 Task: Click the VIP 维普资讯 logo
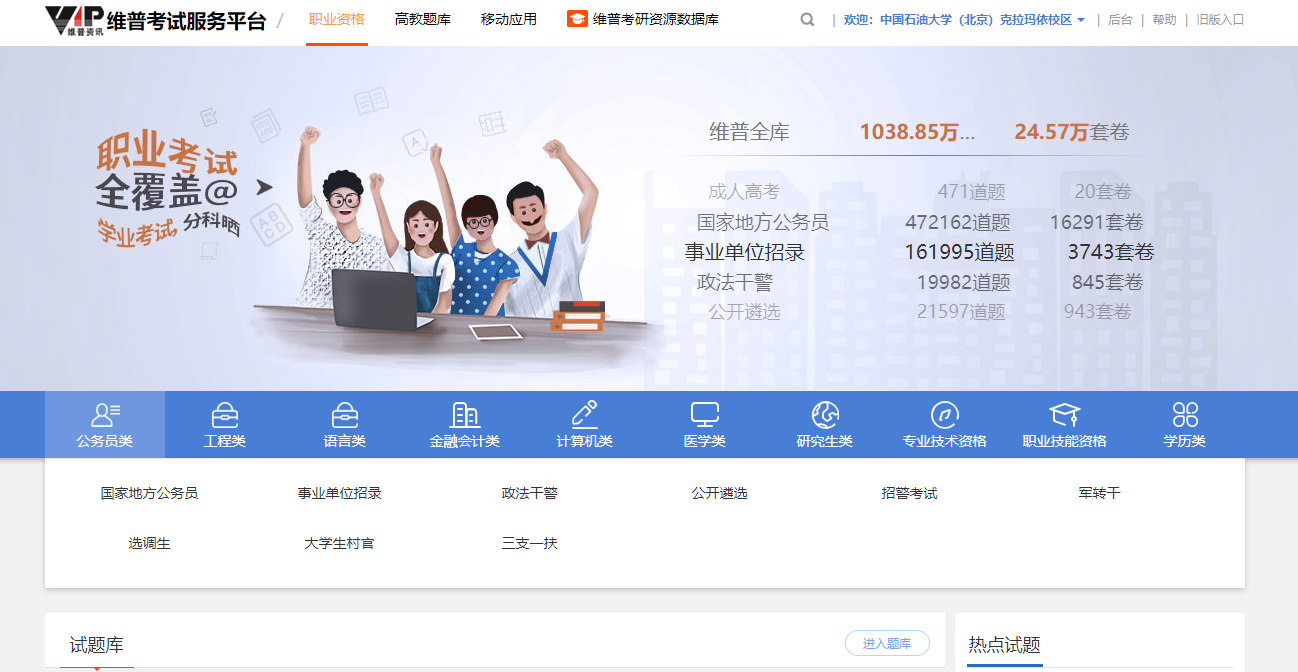pyautogui.click(x=75, y=21)
